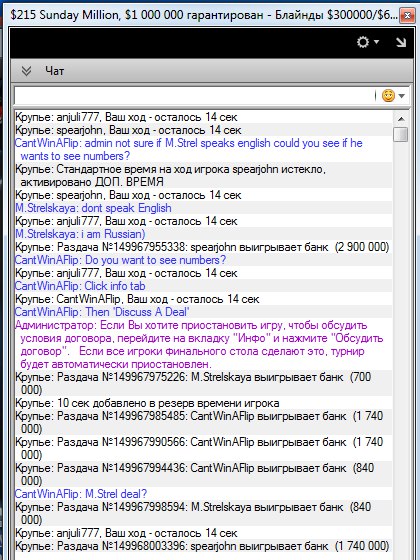
Task: Click hand №149967998594 M.Strelskaya line
Action: [193, 514]
